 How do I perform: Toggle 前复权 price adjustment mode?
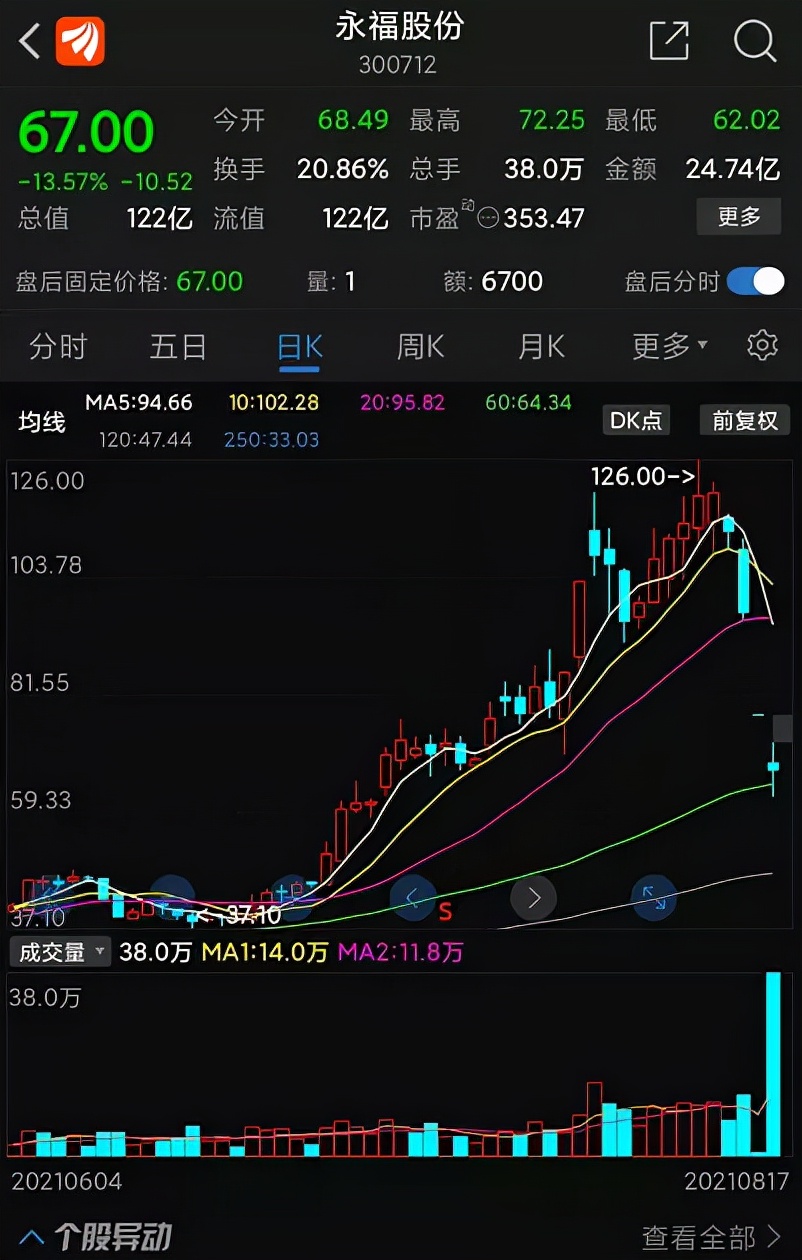pos(744,420)
